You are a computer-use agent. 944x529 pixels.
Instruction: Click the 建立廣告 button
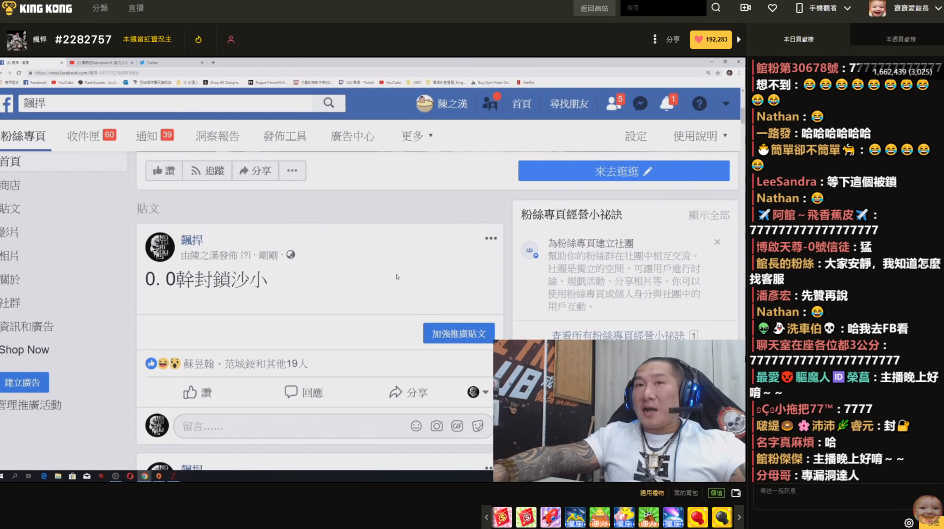click(x=24, y=382)
